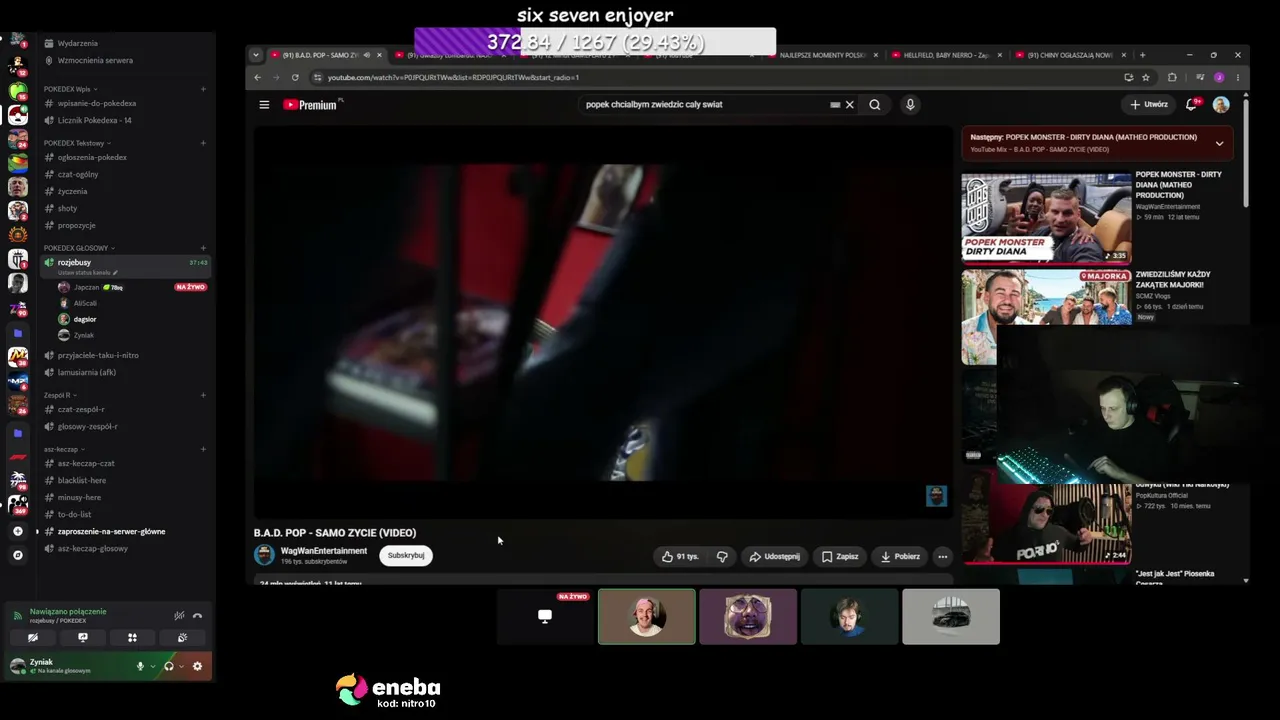Switch to CHINY OGŁASZAJĄ tab
The height and width of the screenshot is (720, 1280).
click(x=1069, y=55)
